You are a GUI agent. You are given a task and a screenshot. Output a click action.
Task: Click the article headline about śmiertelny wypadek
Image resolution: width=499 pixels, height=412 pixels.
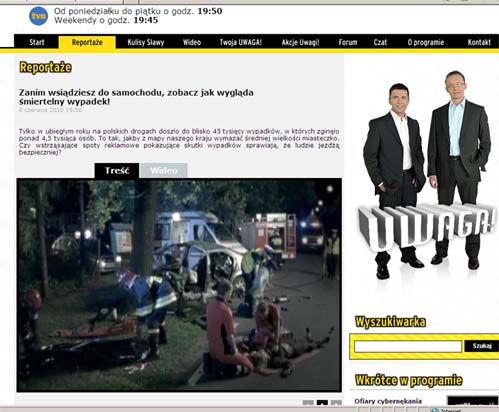pyautogui.click(x=136, y=97)
